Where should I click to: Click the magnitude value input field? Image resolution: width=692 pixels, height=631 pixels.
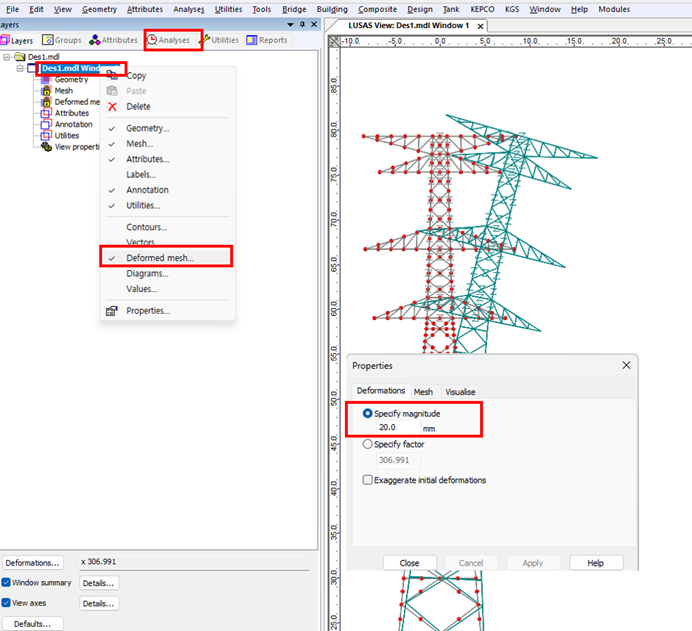click(397, 428)
